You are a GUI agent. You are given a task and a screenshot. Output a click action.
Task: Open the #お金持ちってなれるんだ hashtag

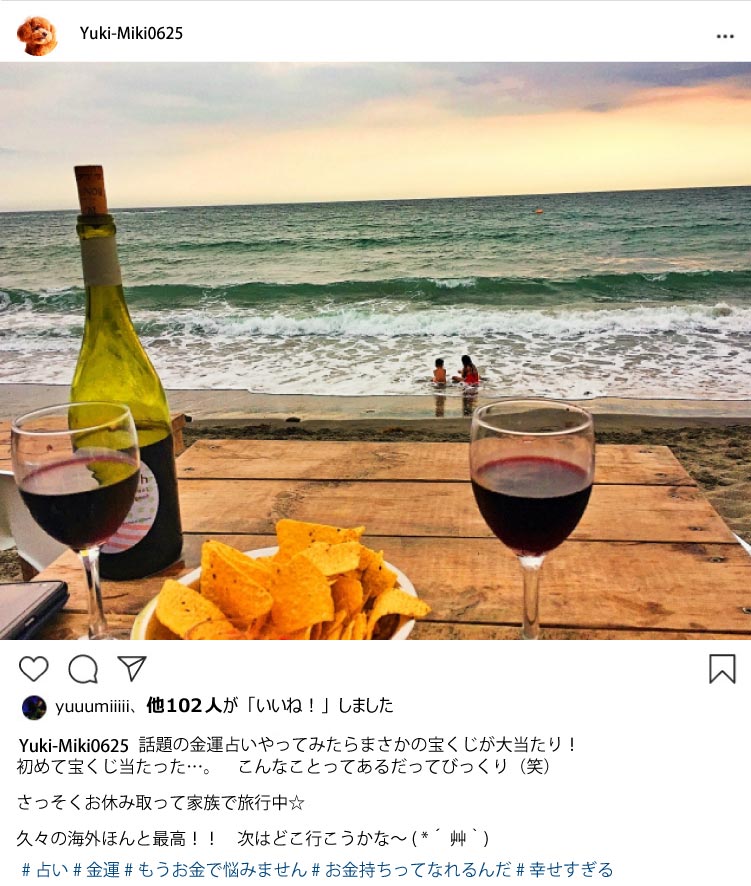tap(411, 870)
